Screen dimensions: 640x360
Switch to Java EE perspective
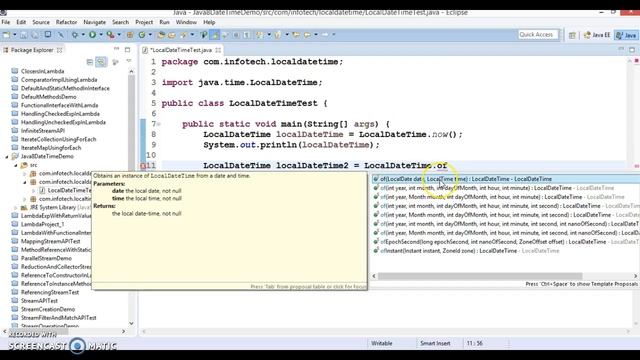597,35
